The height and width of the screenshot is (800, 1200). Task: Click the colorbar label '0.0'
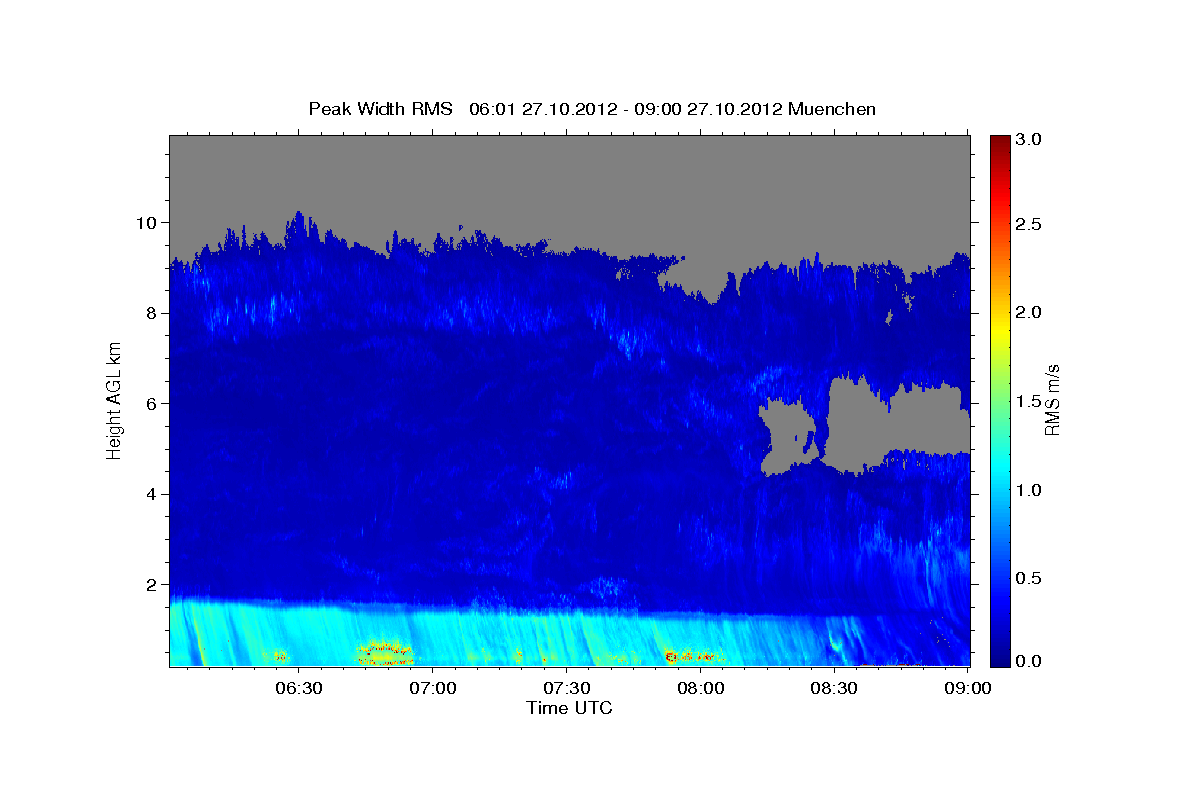pos(1030,661)
